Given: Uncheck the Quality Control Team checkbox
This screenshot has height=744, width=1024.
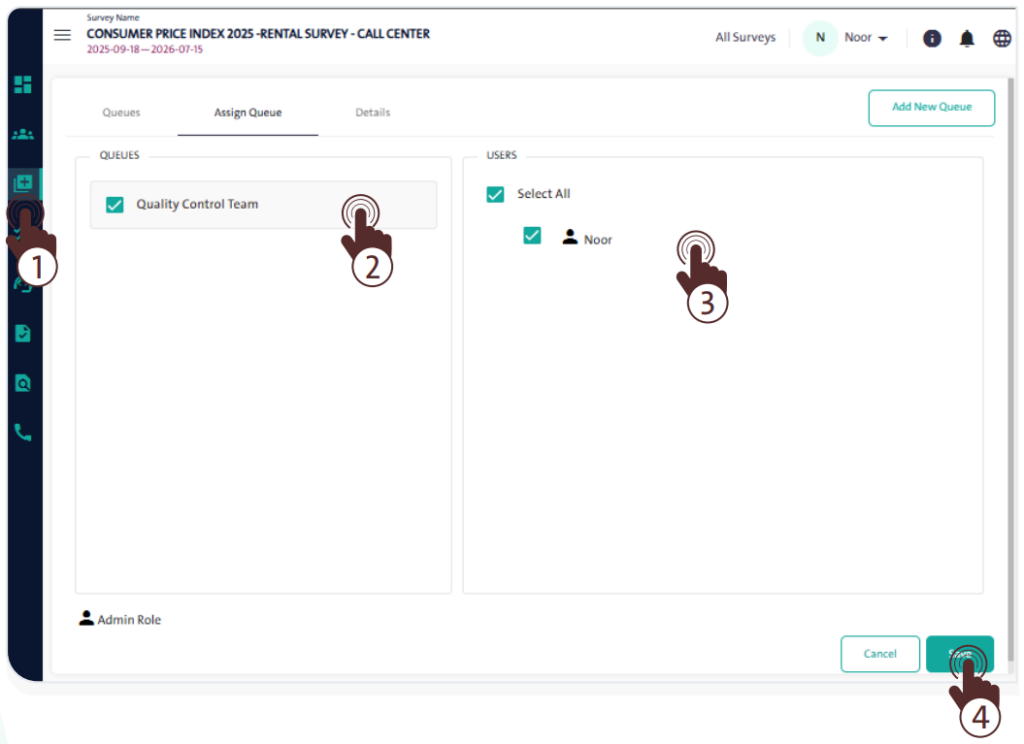Looking at the screenshot, I should coord(115,205).
